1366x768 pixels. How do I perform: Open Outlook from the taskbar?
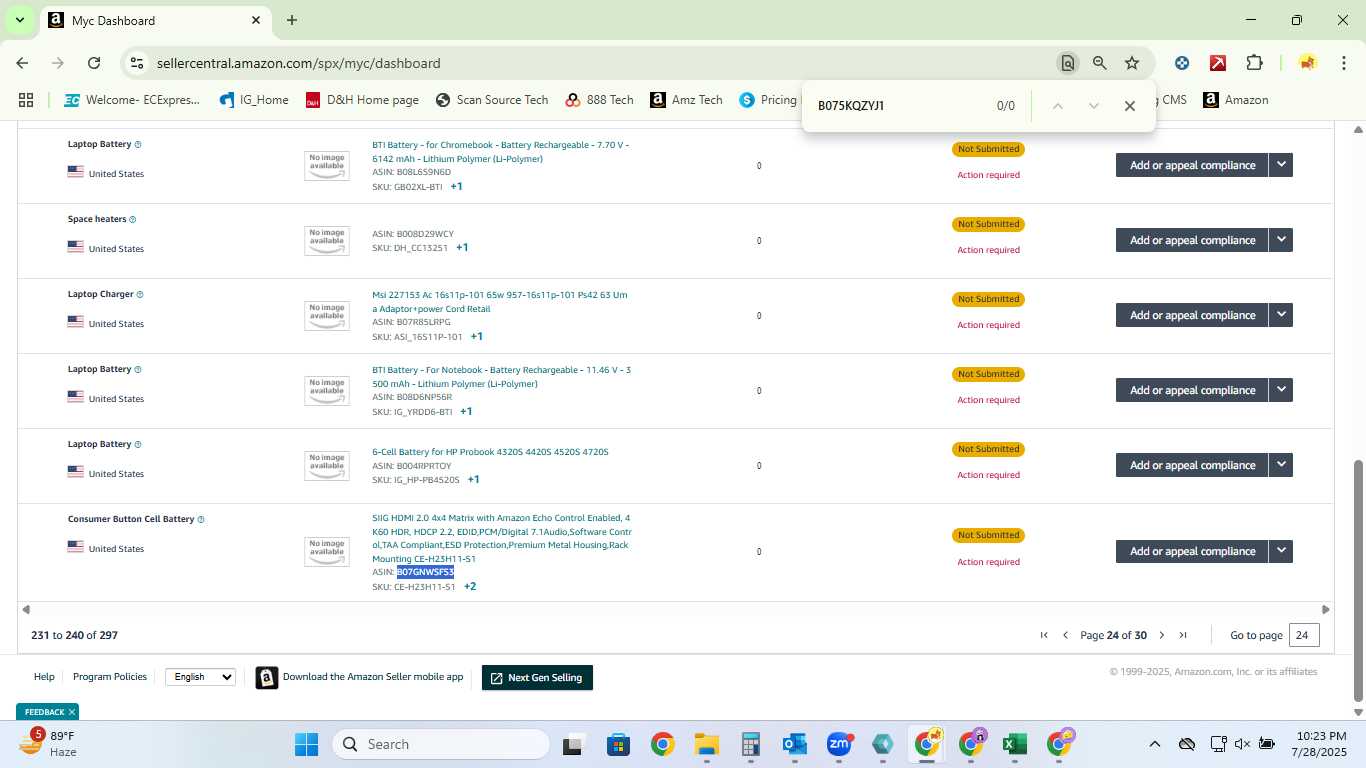click(x=795, y=744)
